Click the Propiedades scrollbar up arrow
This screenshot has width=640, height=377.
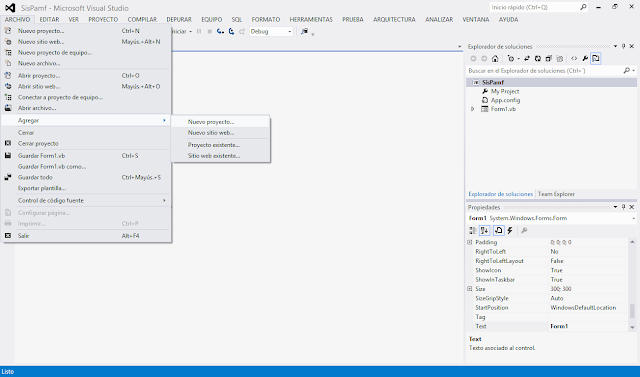(632, 242)
